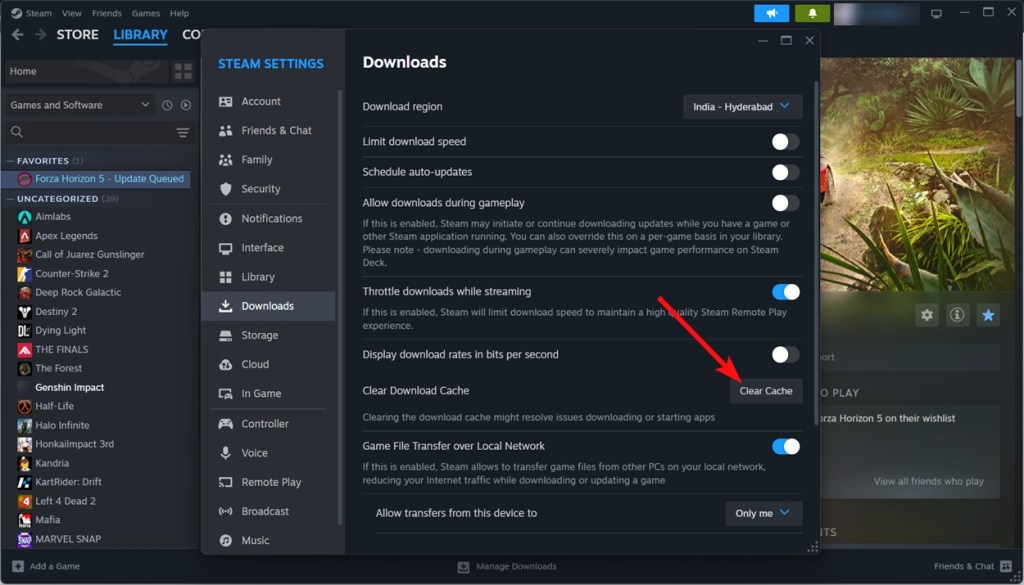Image resolution: width=1024 pixels, height=585 pixels.
Task: Click the green notifications bell icon
Action: point(812,13)
